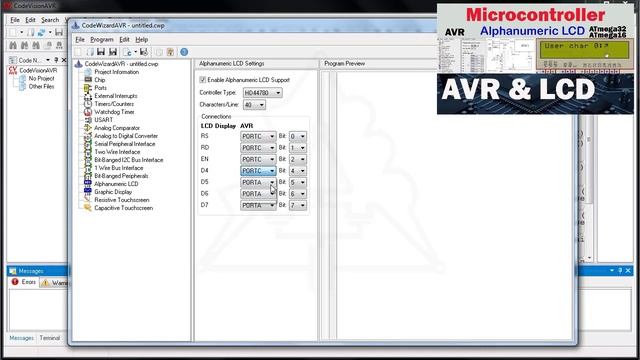Switch to bottom Messages tab

coord(22,338)
